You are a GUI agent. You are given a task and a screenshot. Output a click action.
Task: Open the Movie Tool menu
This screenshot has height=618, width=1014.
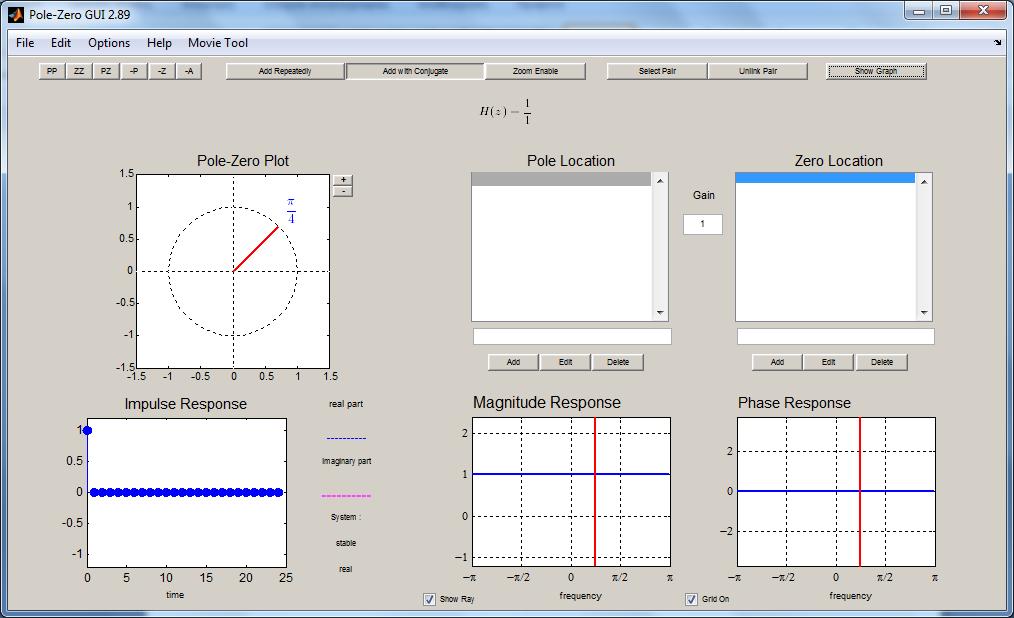(218, 43)
